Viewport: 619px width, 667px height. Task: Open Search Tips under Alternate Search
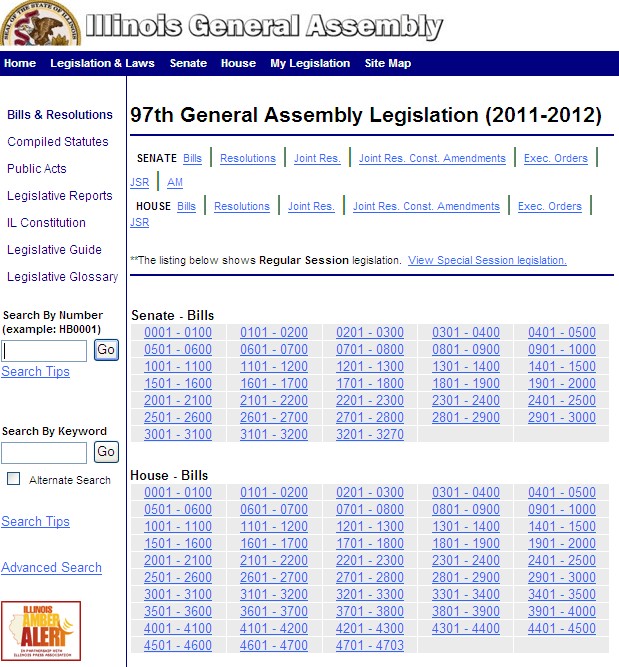pyautogui.click(x=35, y=522)
